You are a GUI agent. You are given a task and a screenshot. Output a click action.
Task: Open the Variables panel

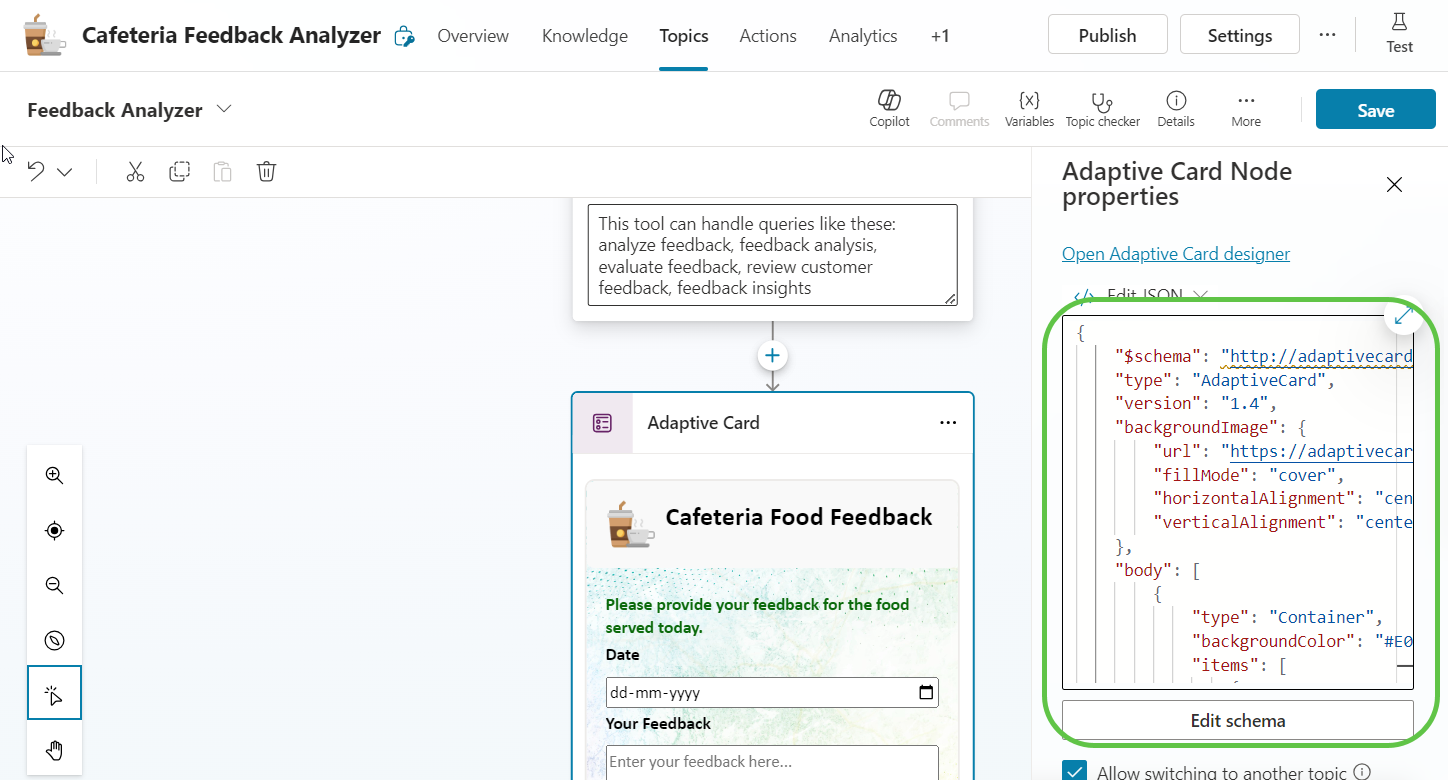(1029, 108)
